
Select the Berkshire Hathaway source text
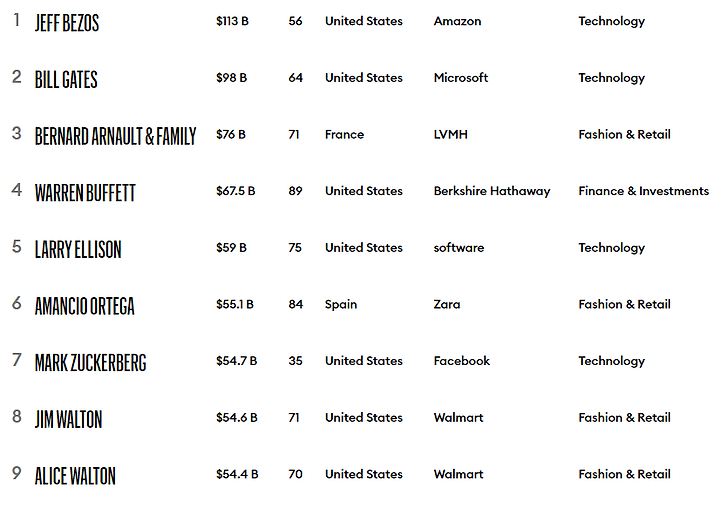[x=492, y=191]
